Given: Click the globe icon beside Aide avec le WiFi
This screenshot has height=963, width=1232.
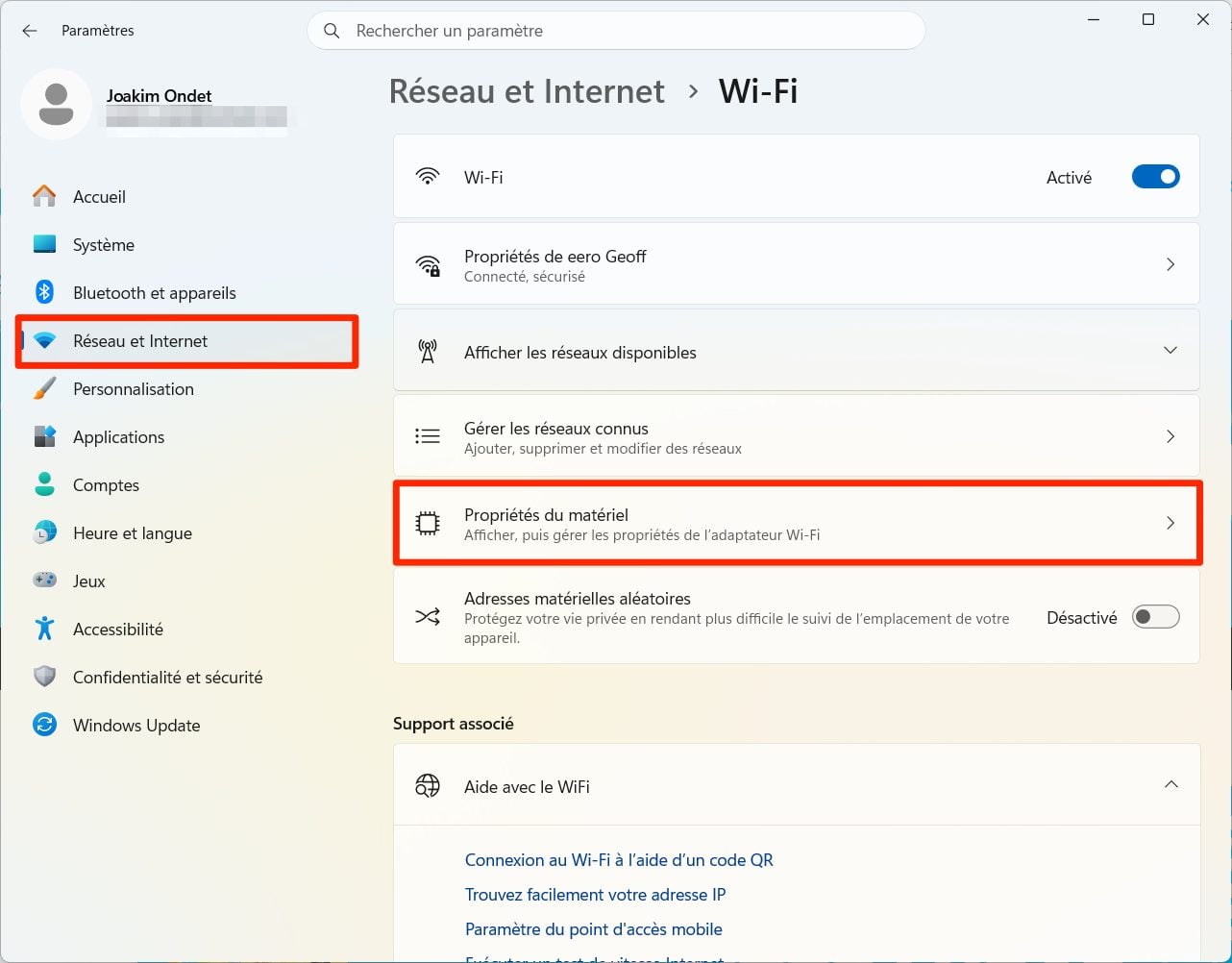Looking at the screenshot, I should tap(428, 786).
